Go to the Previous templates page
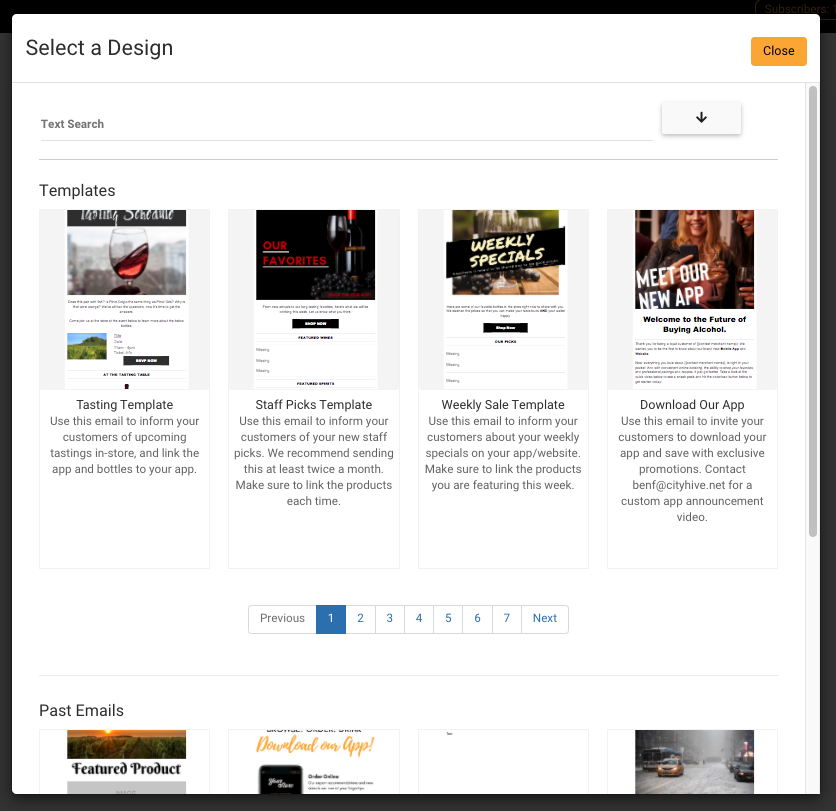 [x=283, y=619]
